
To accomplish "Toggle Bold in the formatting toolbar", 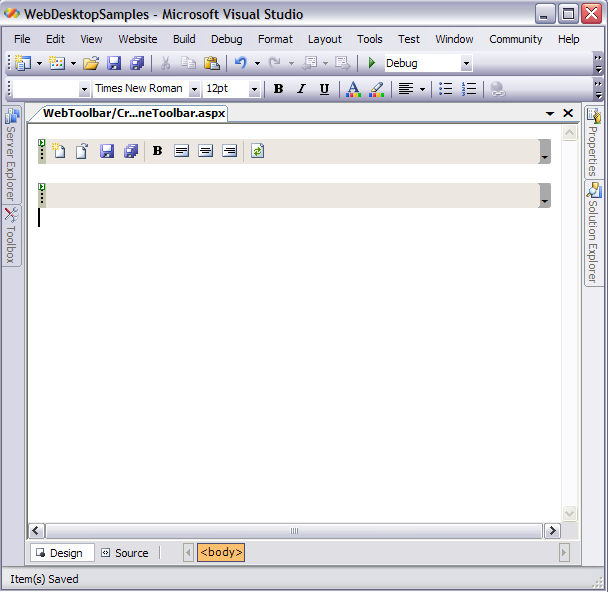I will [278, 89].
